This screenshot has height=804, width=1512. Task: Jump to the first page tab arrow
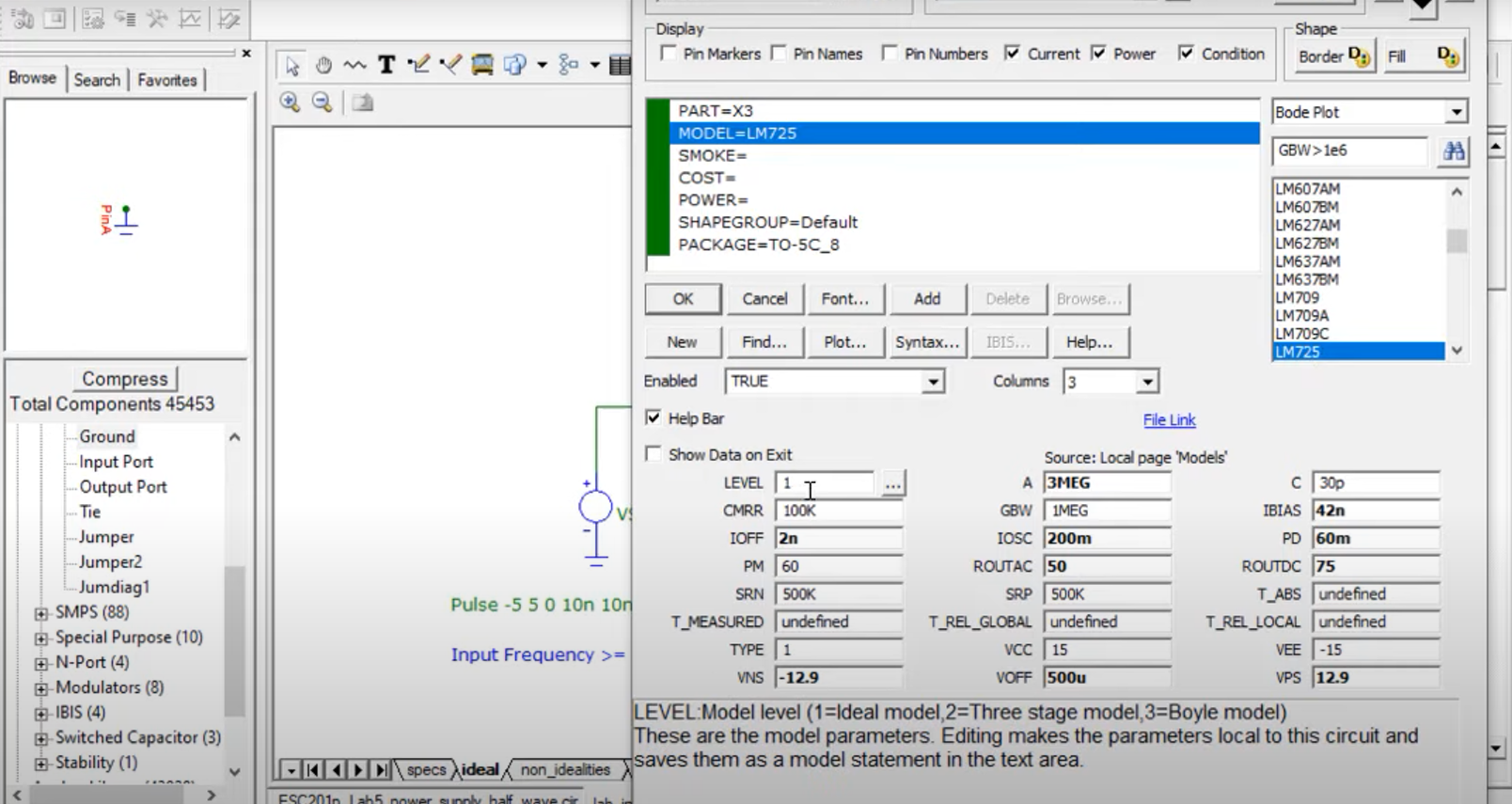(x=313, y=770)
